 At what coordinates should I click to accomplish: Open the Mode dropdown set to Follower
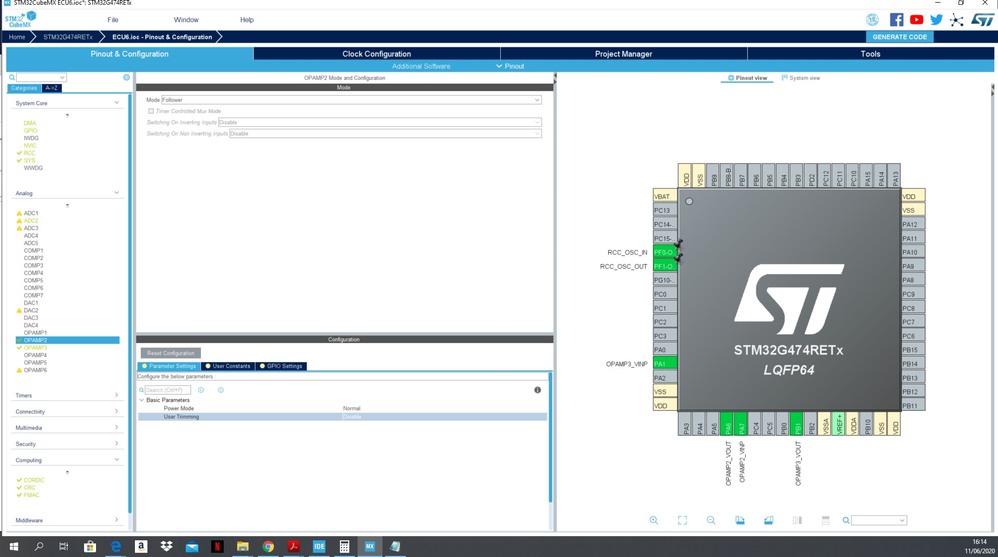tap(351, 100)
